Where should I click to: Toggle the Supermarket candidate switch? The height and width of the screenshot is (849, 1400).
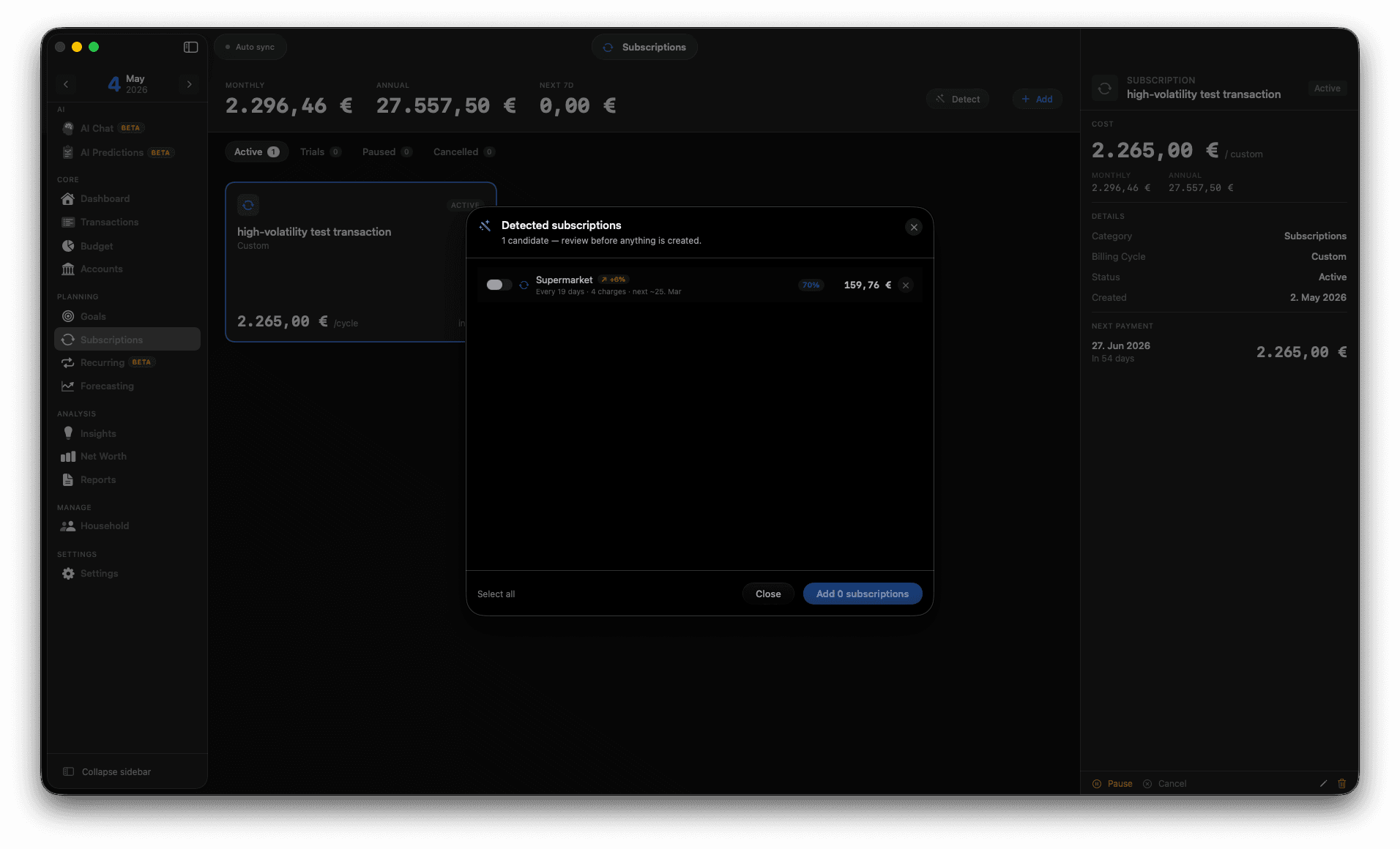pos(499,285)
